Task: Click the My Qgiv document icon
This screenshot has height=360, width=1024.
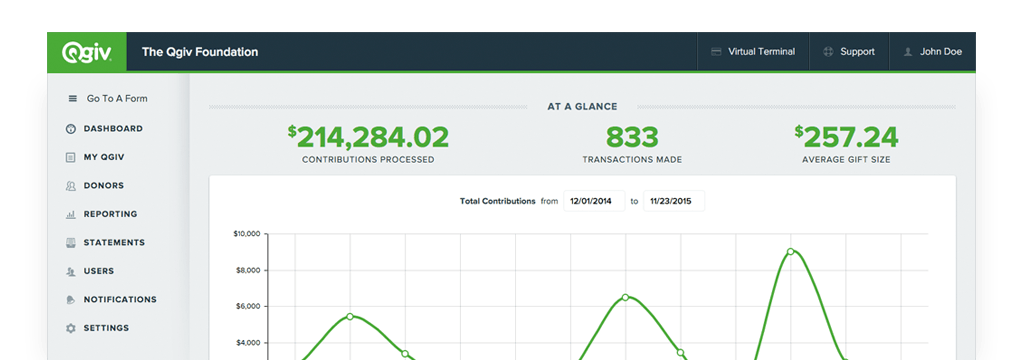Action: click(x=71, y=157)
